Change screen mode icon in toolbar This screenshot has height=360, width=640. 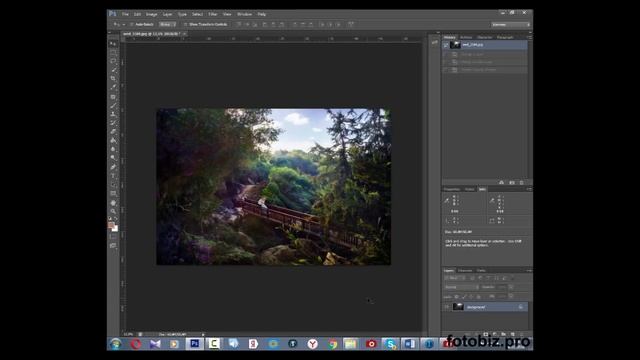[113, 245]
